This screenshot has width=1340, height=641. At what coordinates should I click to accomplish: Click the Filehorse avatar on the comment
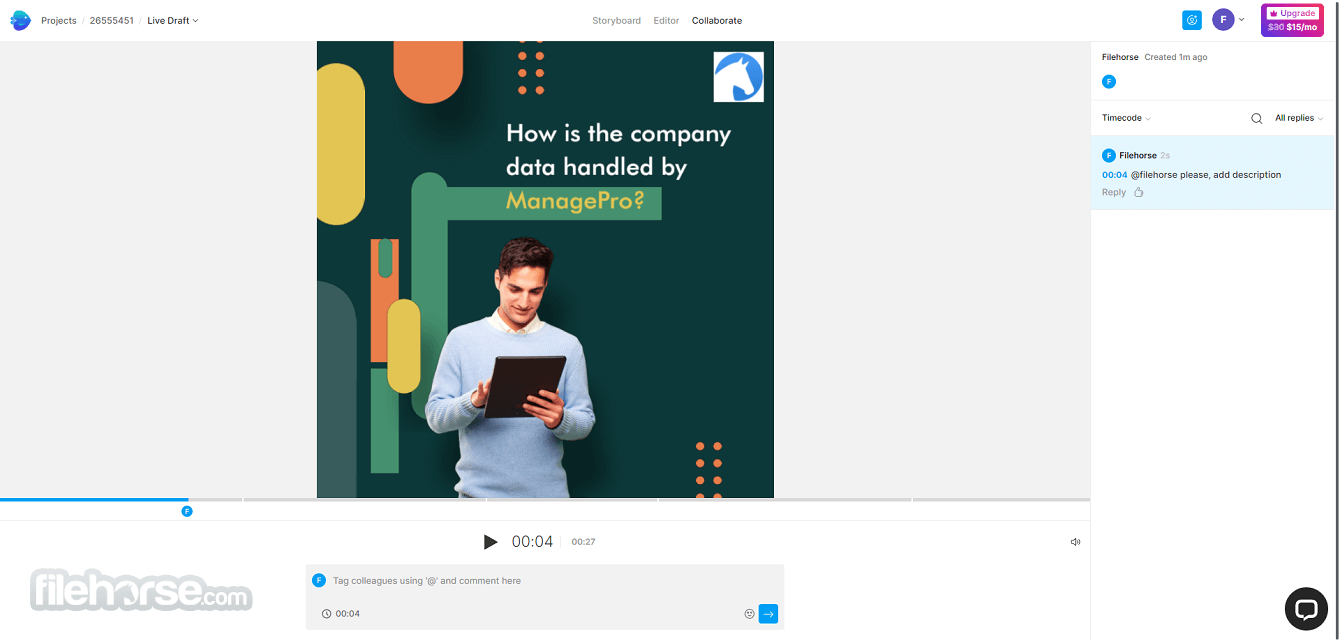point(1108,155)
